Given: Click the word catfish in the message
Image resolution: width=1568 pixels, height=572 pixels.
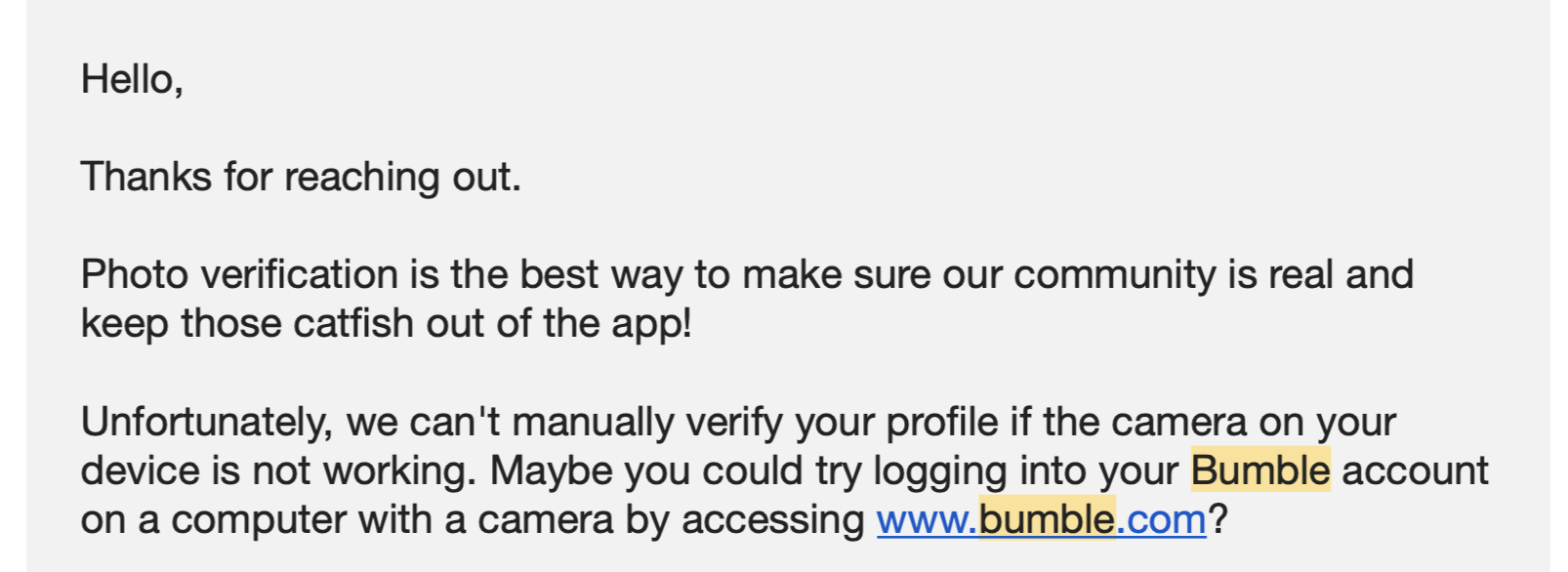Looking at the screenshot, I should pos(353,324).
